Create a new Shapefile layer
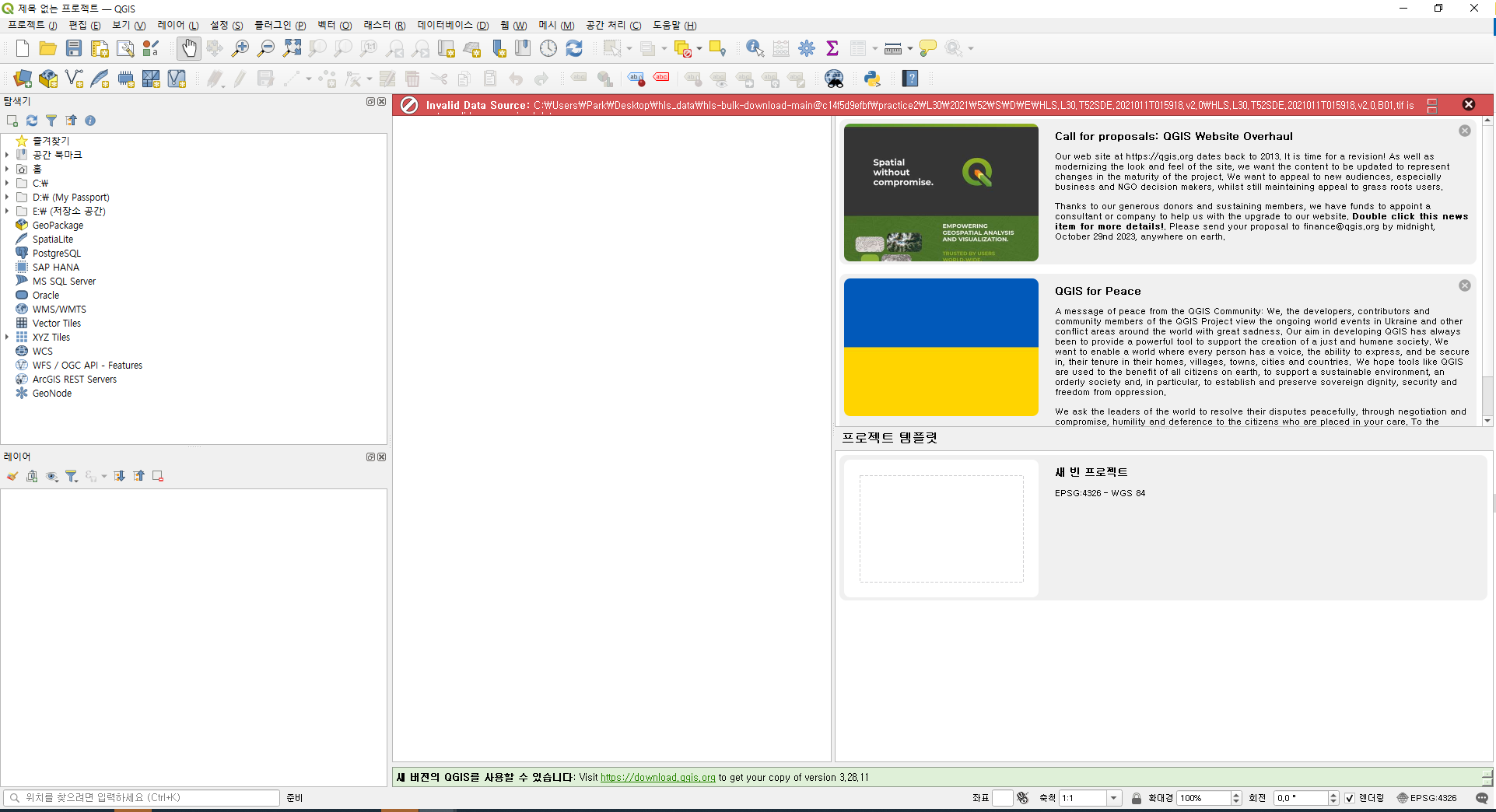This screenshot has height=812, width=1496. pos(75,79)
